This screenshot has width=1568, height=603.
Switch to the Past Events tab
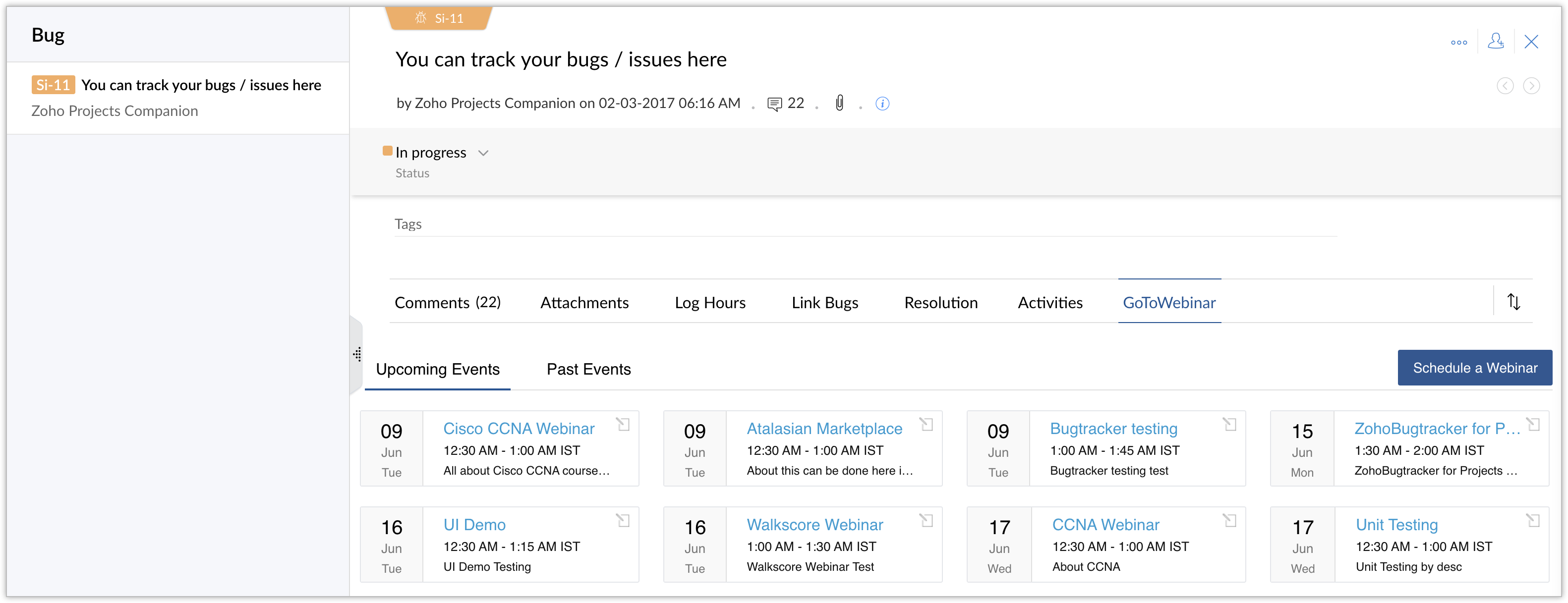(x=588, y=369)
